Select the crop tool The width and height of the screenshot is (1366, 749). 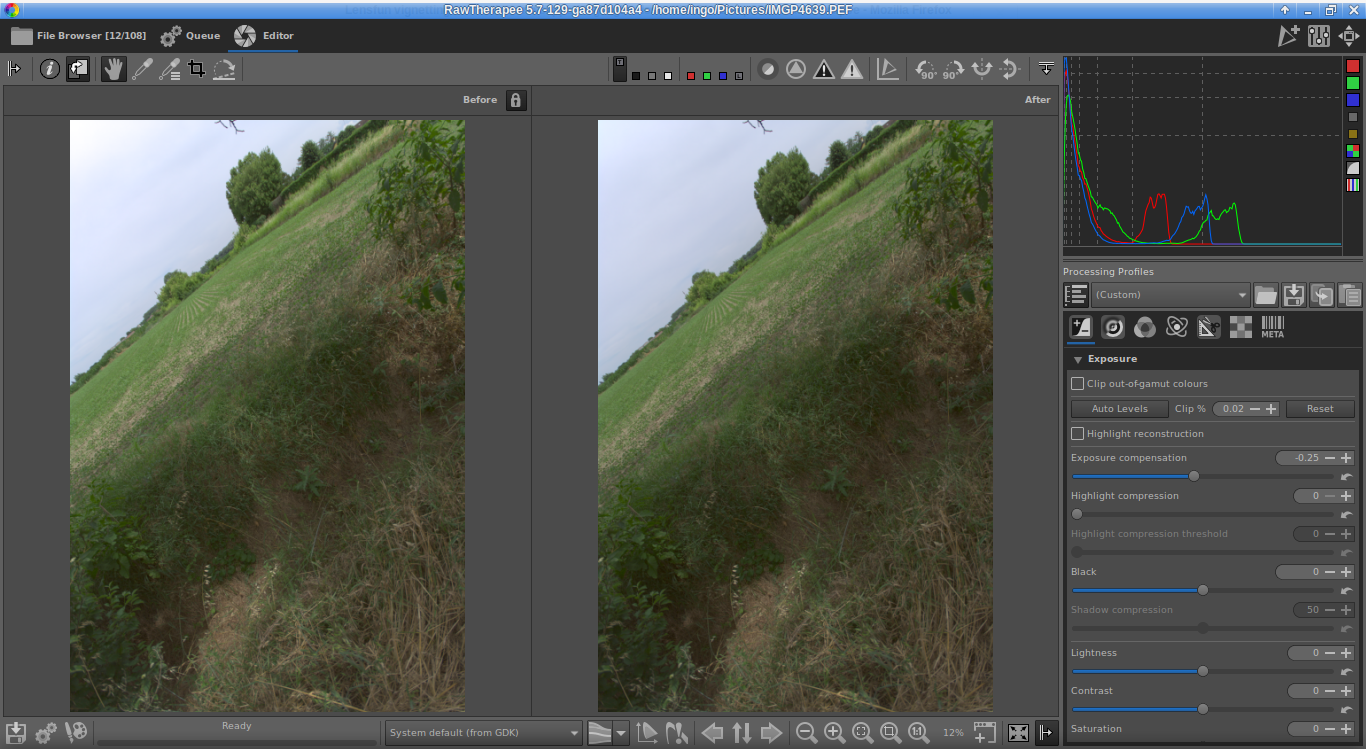pos(197,69)
